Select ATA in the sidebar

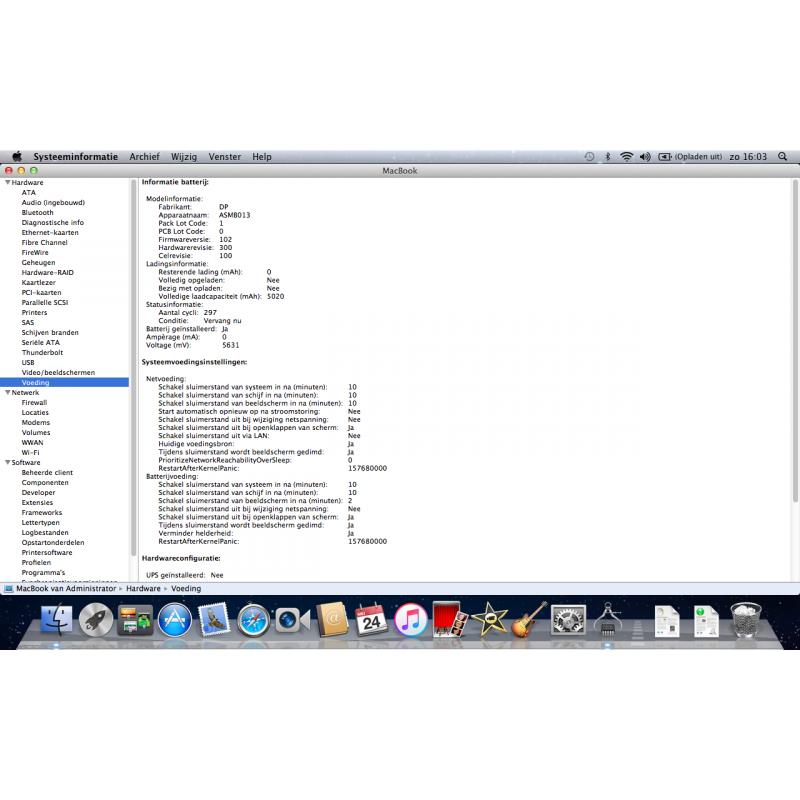point(29,192)
